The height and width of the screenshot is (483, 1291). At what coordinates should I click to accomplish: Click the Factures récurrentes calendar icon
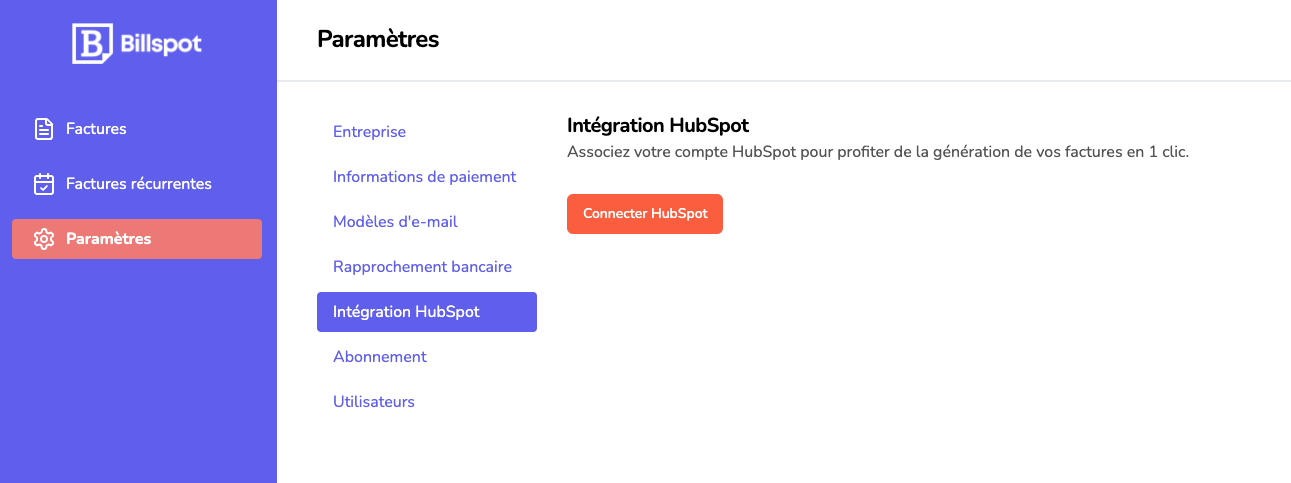pyautogui.click(x=44, y=184)
